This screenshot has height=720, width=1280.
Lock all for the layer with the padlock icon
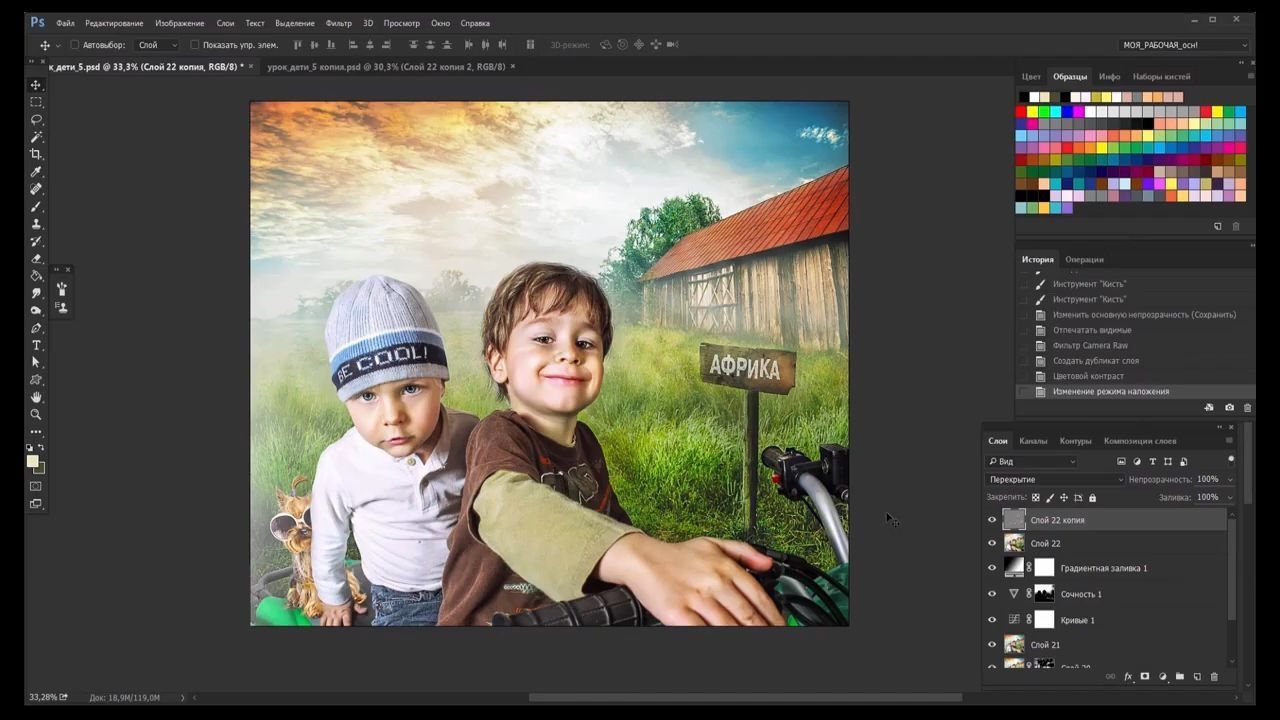click(1092, 497)
